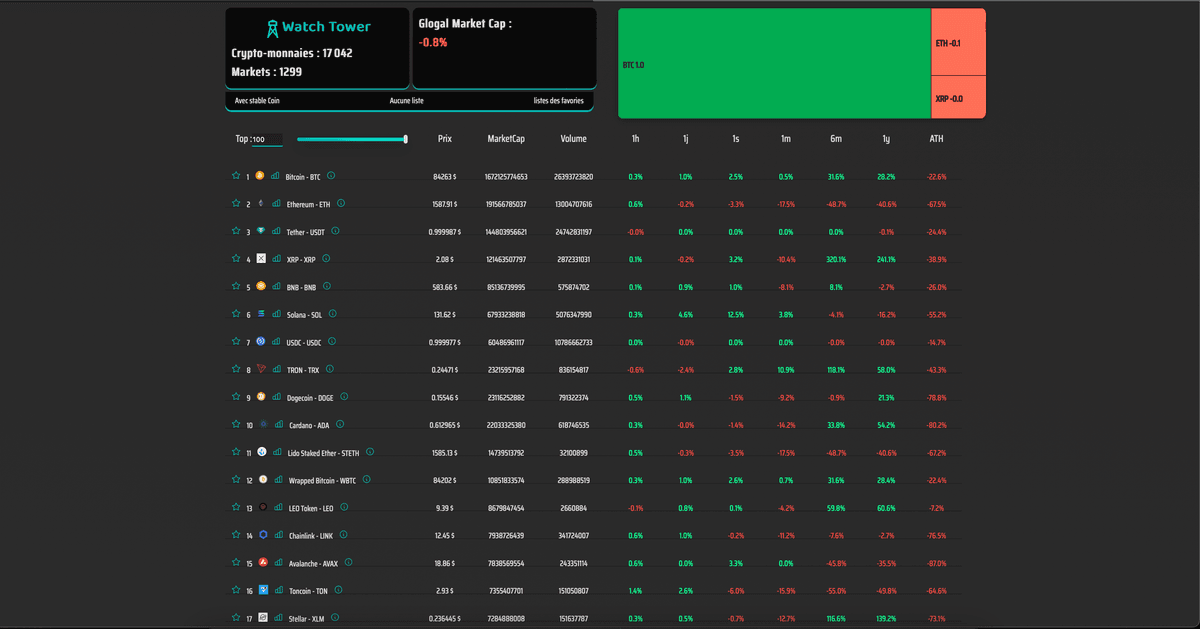1200x629 pixels.
Task: Open listes des favories
Action: point(559,101)
